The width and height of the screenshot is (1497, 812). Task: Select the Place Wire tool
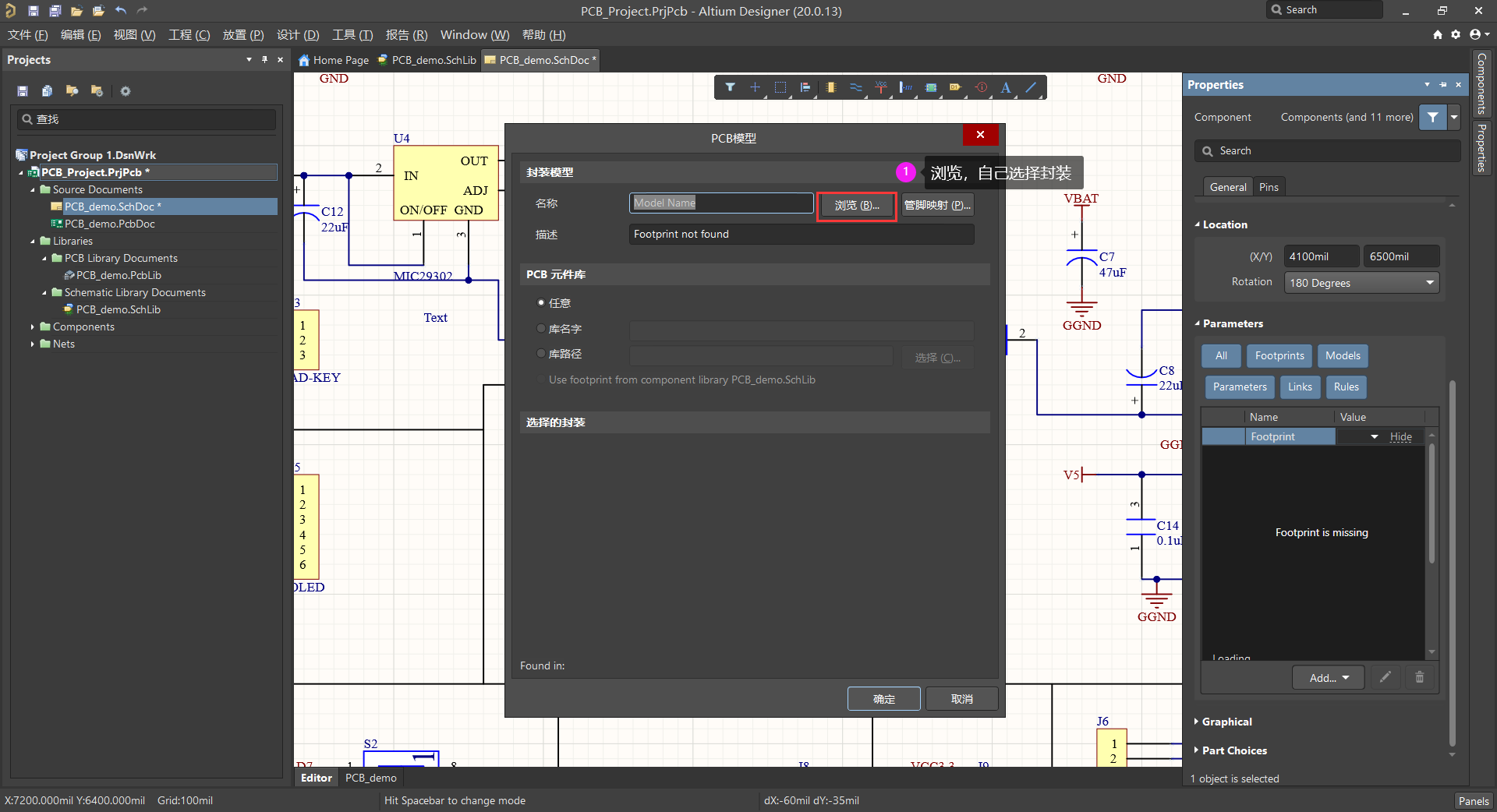point(856,87)
